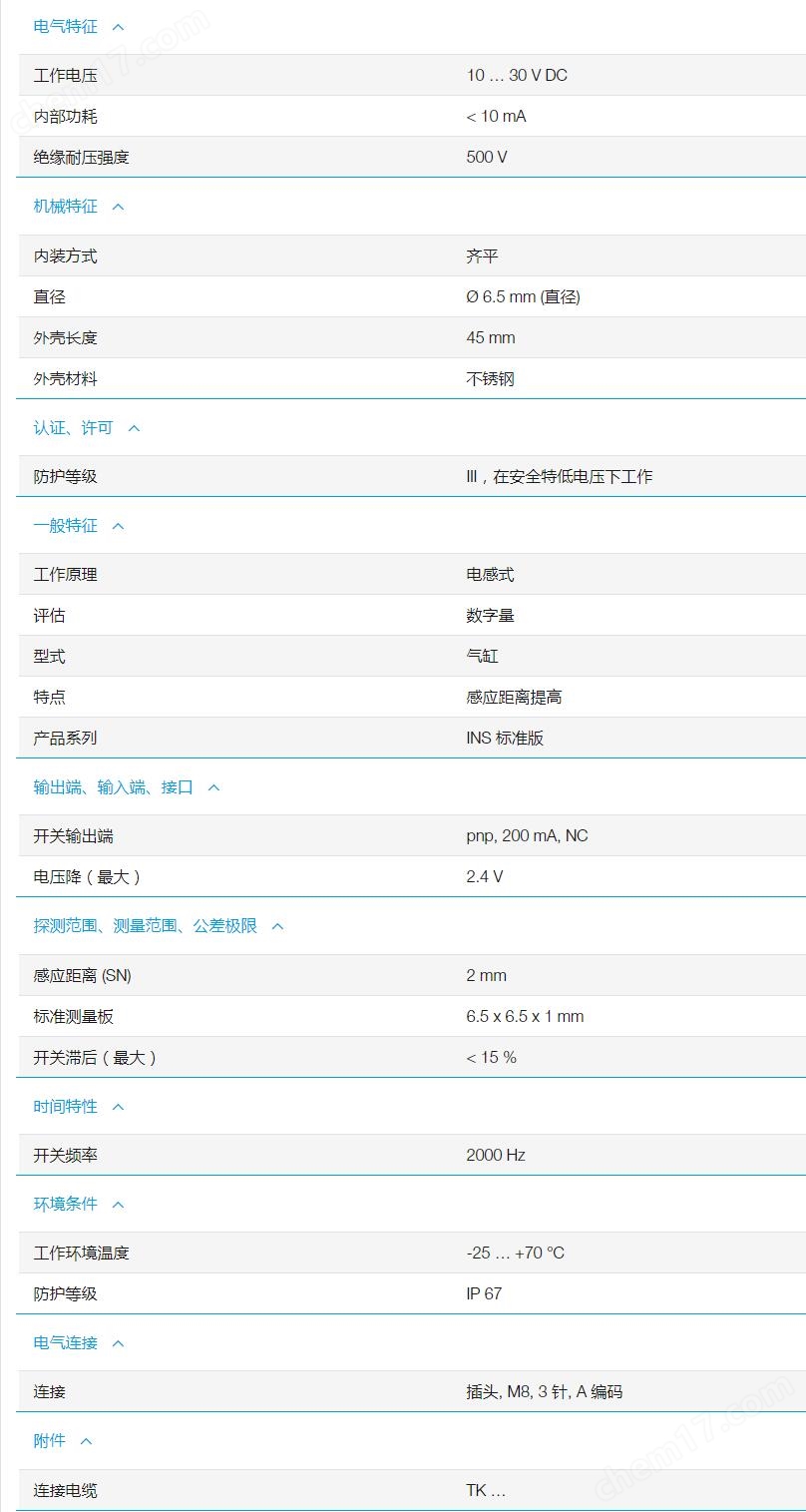
Task: Select the value 气缸
Action: pos(482,657)
